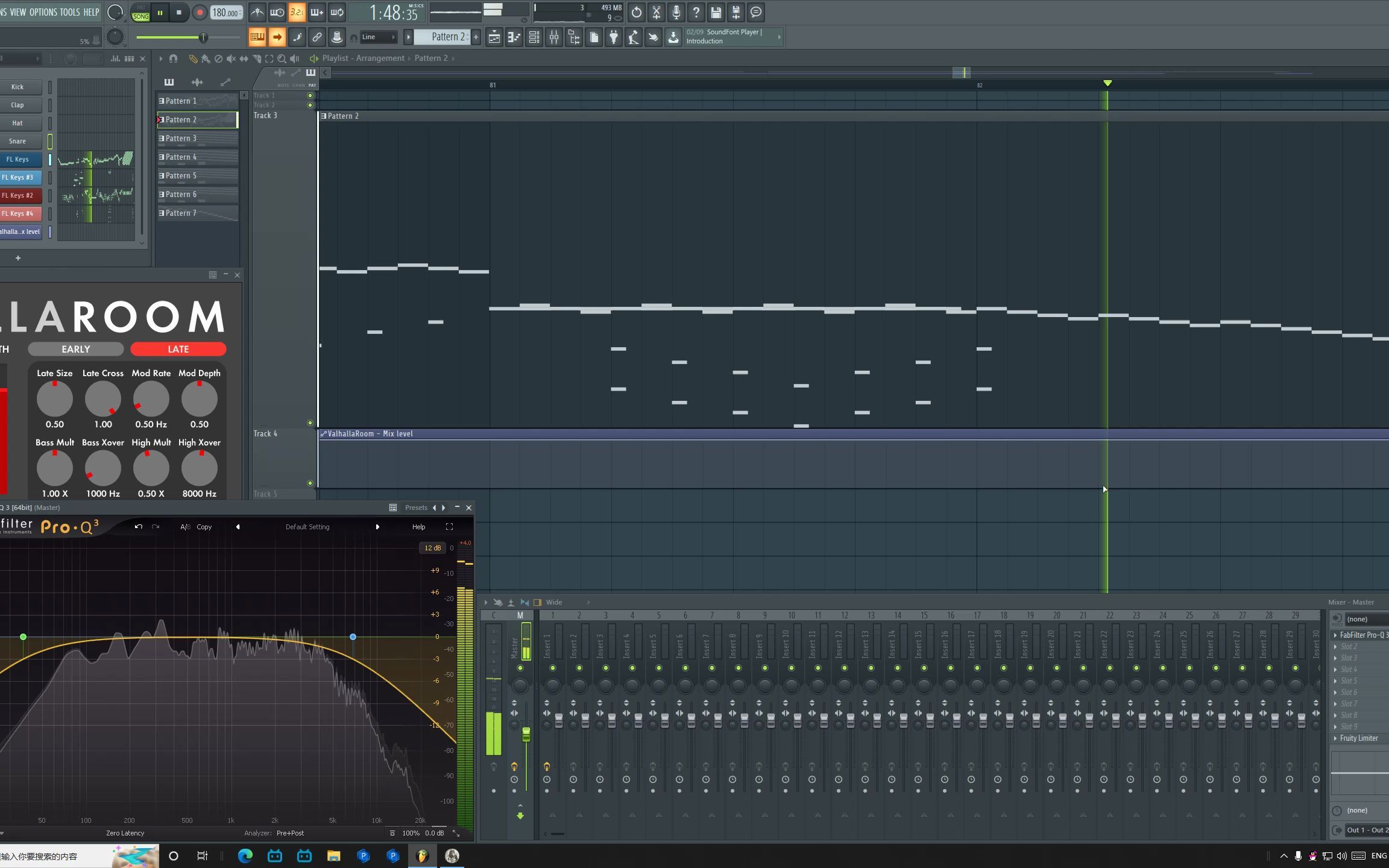
Task: Click the render audio file icon
Action: [x=735, y=12]
